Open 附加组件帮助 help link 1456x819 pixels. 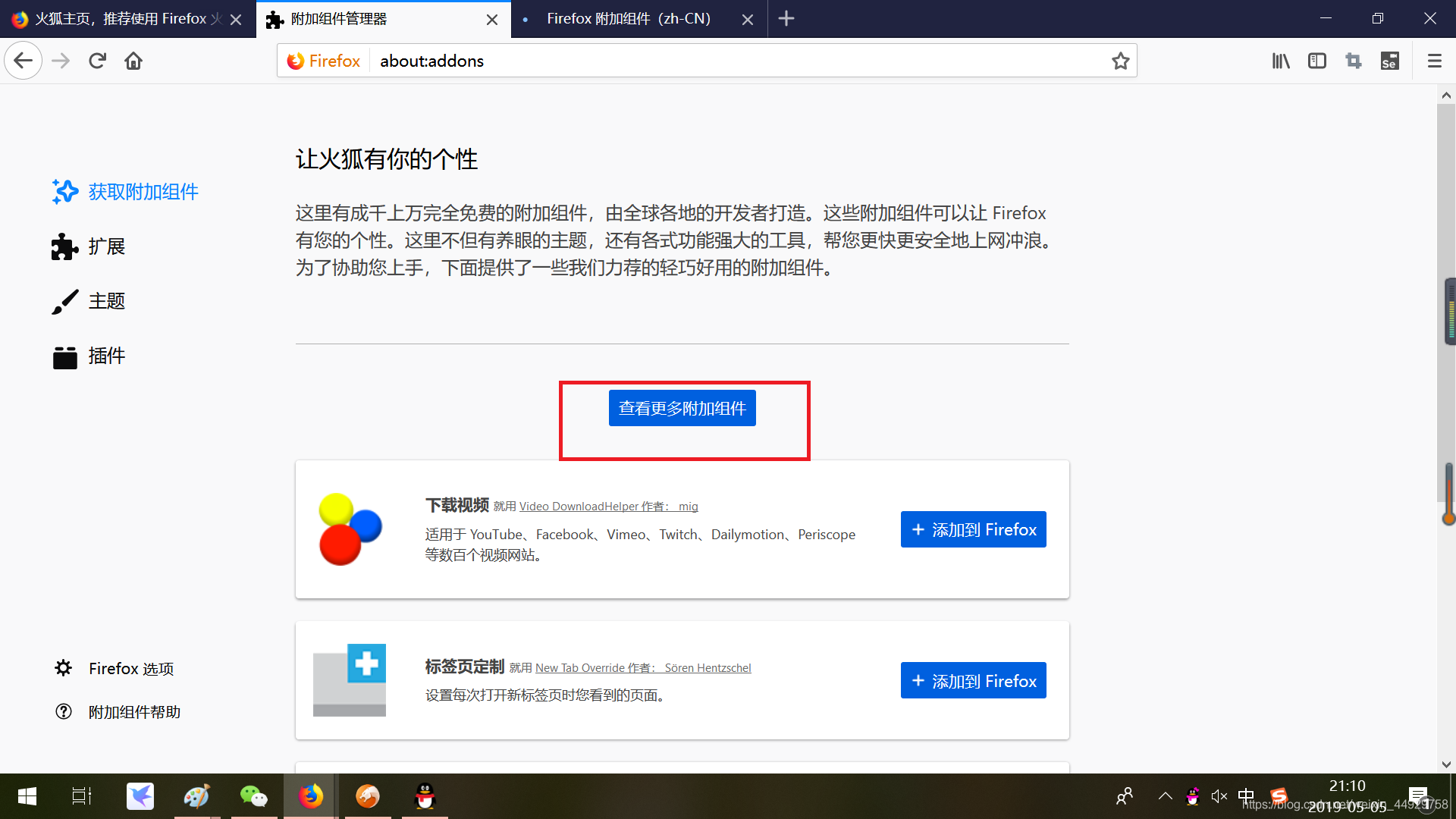pyautogui.click(x=118, y=711)
